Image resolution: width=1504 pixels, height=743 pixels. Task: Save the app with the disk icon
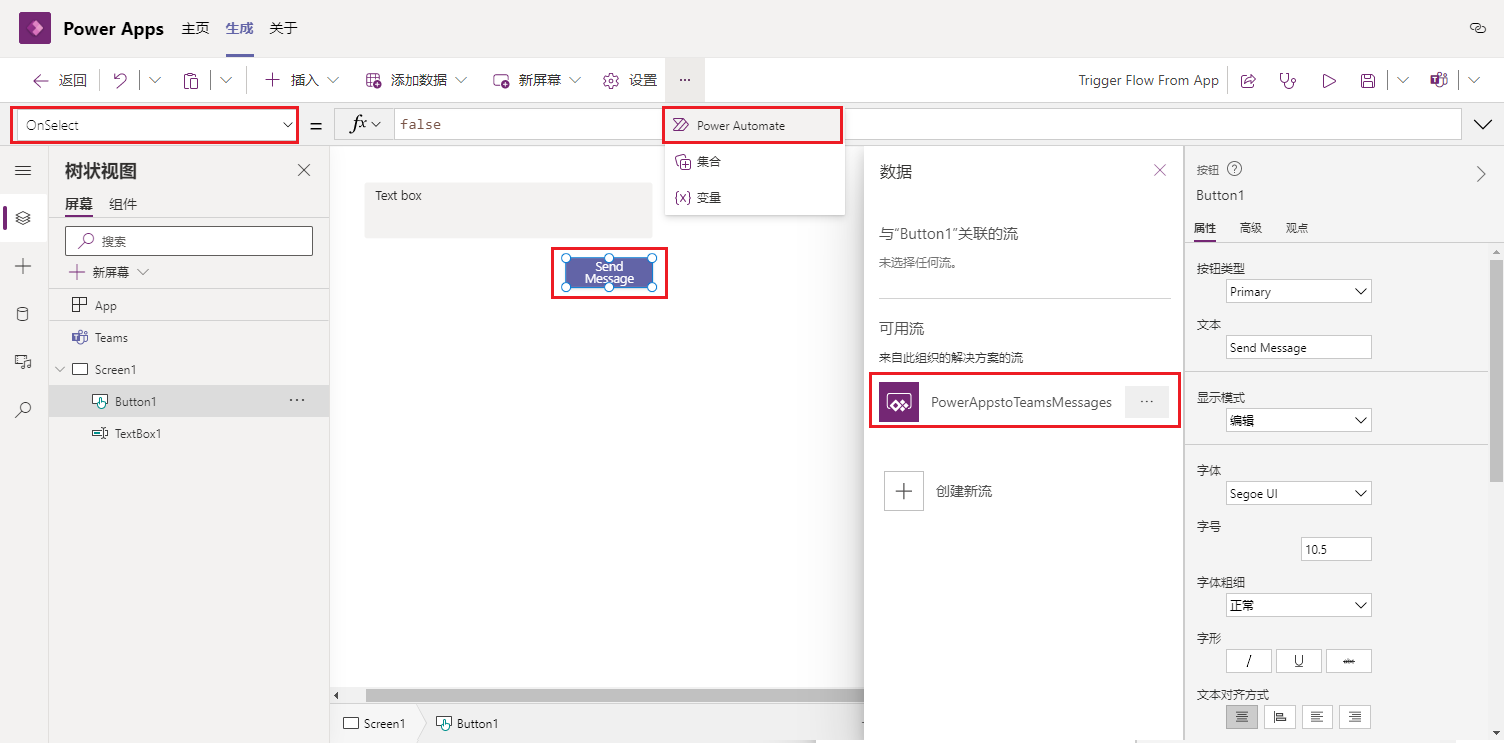[x=1368, y=81]
